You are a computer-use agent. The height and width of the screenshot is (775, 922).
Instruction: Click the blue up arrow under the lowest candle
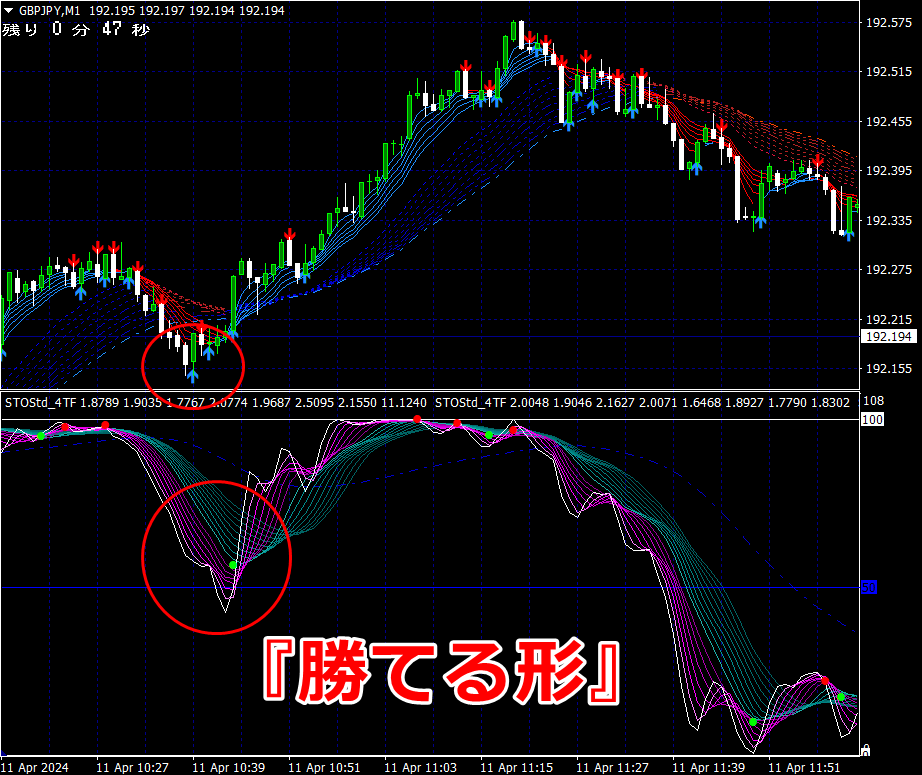[192, 376]
